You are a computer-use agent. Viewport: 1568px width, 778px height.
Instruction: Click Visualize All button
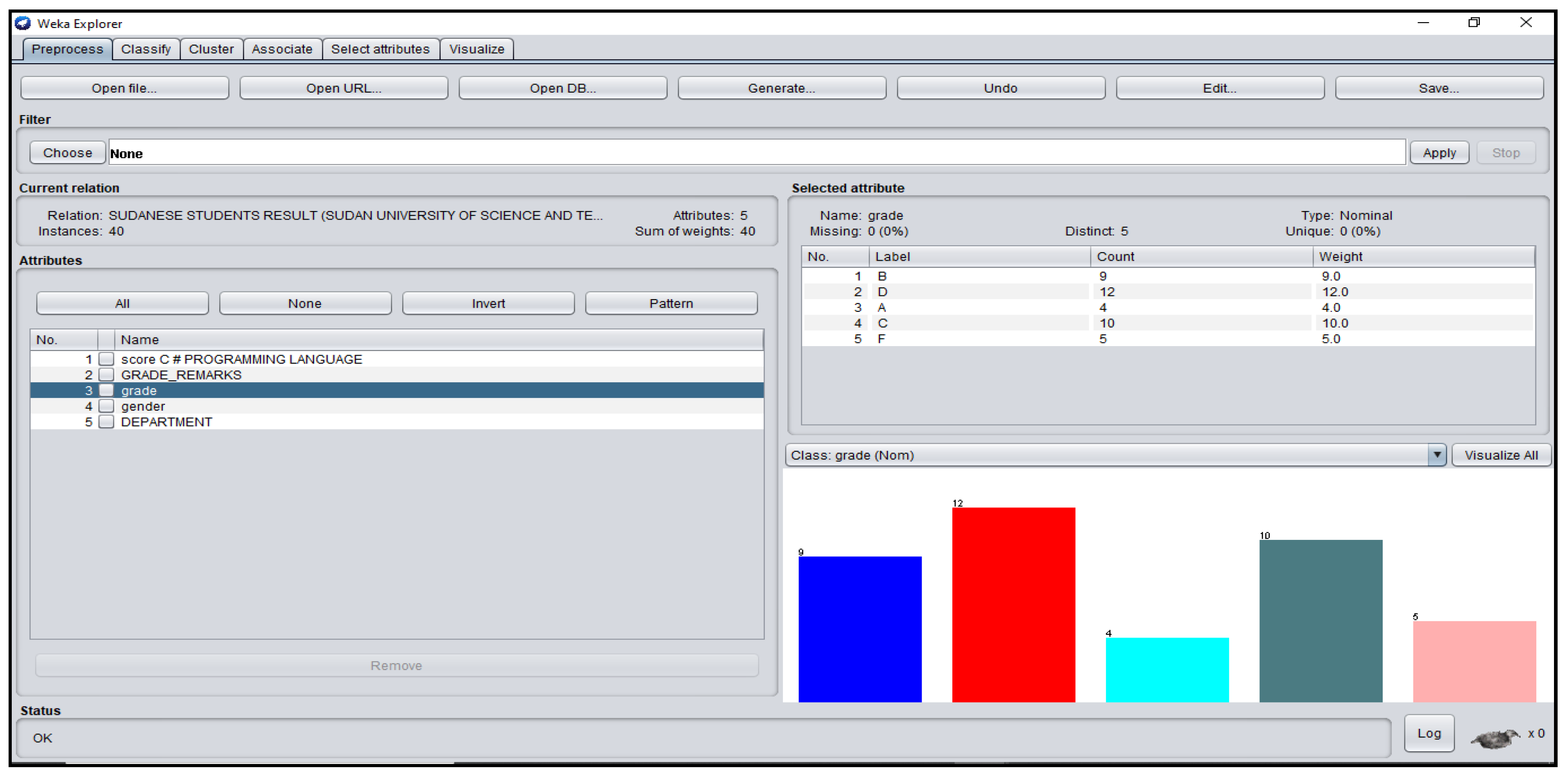tap(1501, 455)
